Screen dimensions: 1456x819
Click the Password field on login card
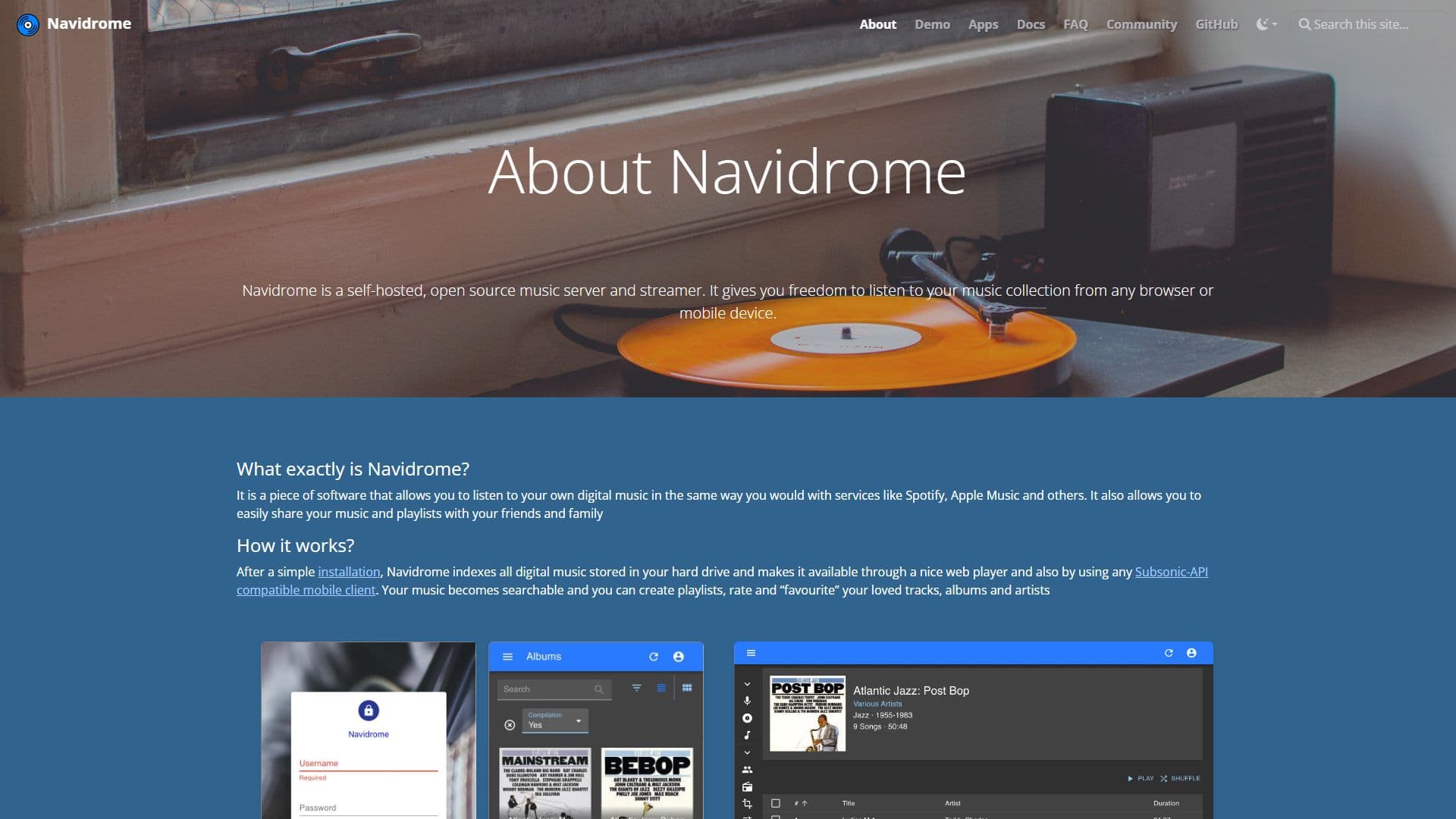[369, 808]
